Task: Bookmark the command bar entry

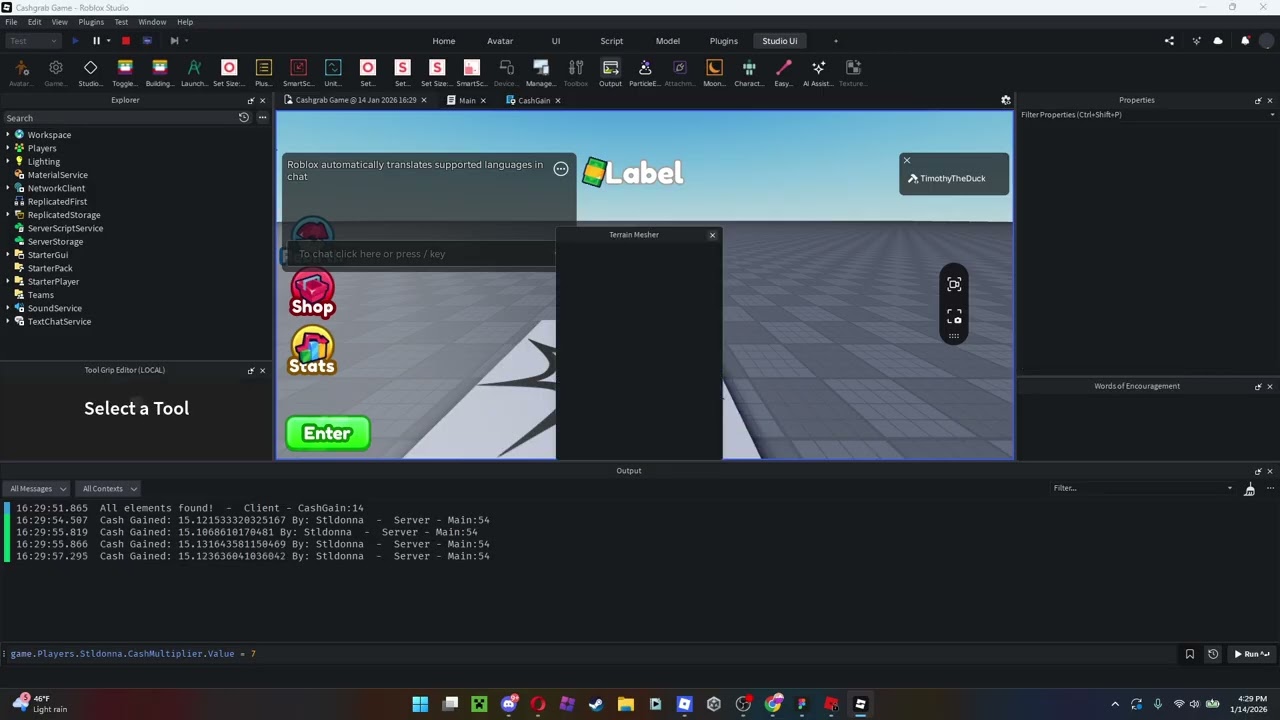Action: pyautogui.click(x=1190, y=654)
